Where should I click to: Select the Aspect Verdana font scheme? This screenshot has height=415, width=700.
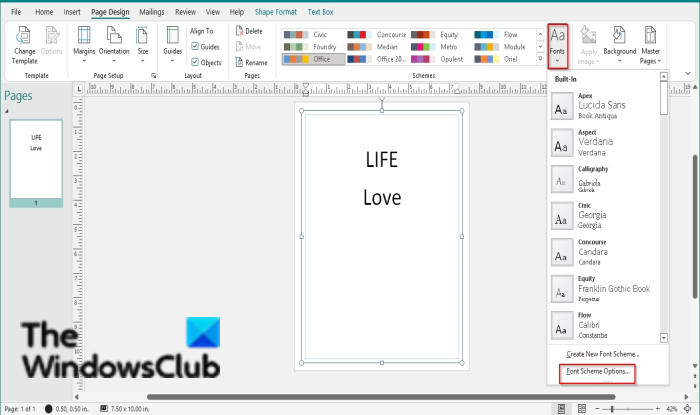click(x=605, y=143)
